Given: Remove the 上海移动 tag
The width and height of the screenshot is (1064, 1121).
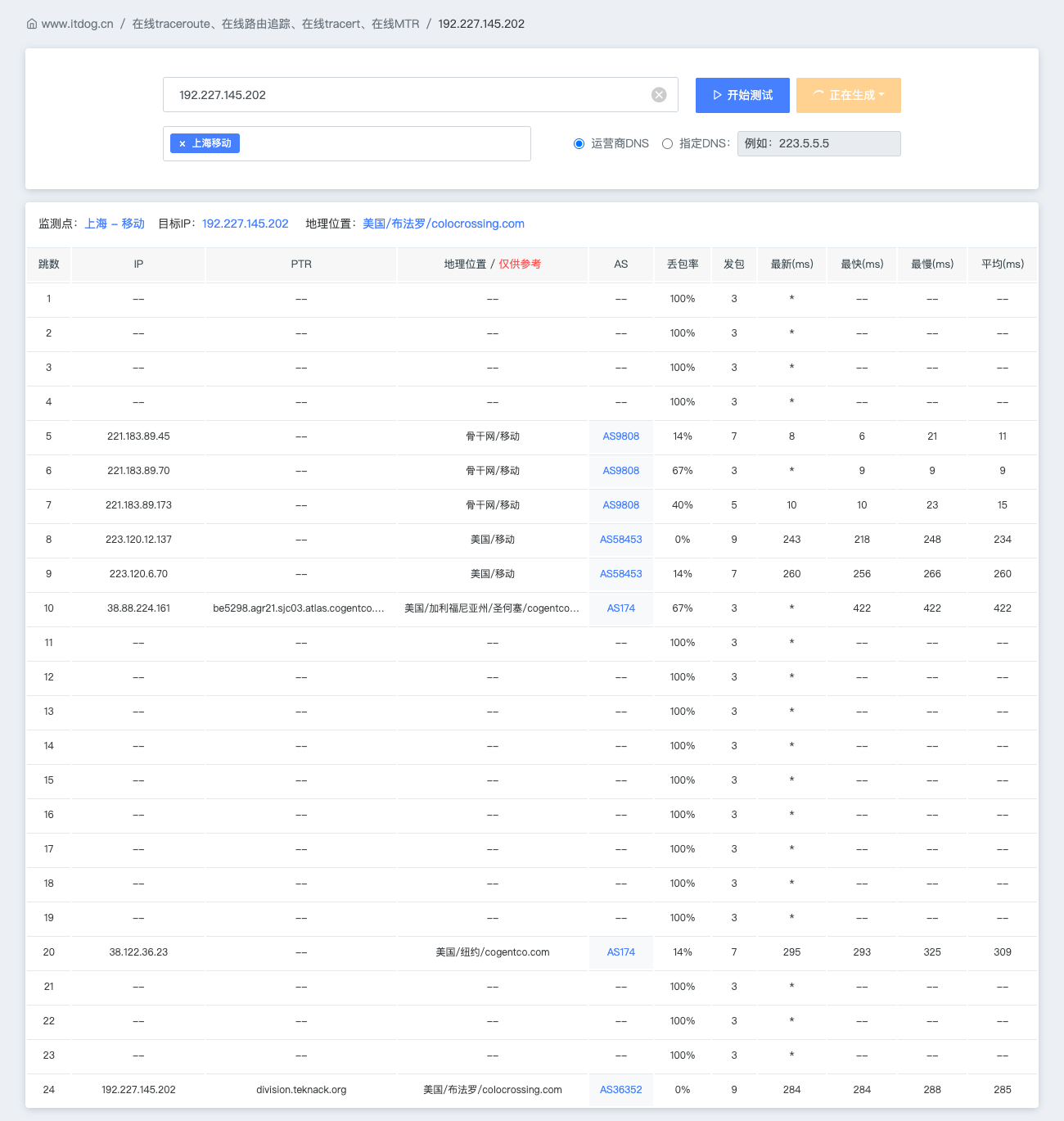Looking at the screenshot, I should pyautogui.click(x=182, y=143).
